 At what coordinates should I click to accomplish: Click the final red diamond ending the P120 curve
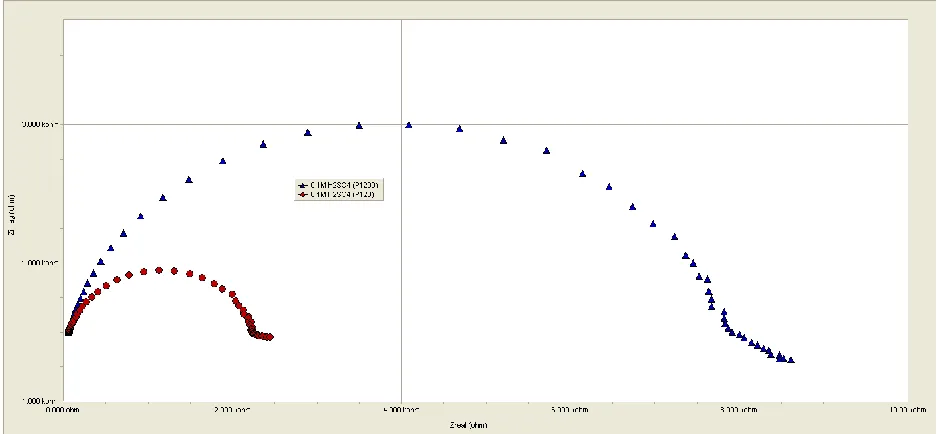point(270,337)
